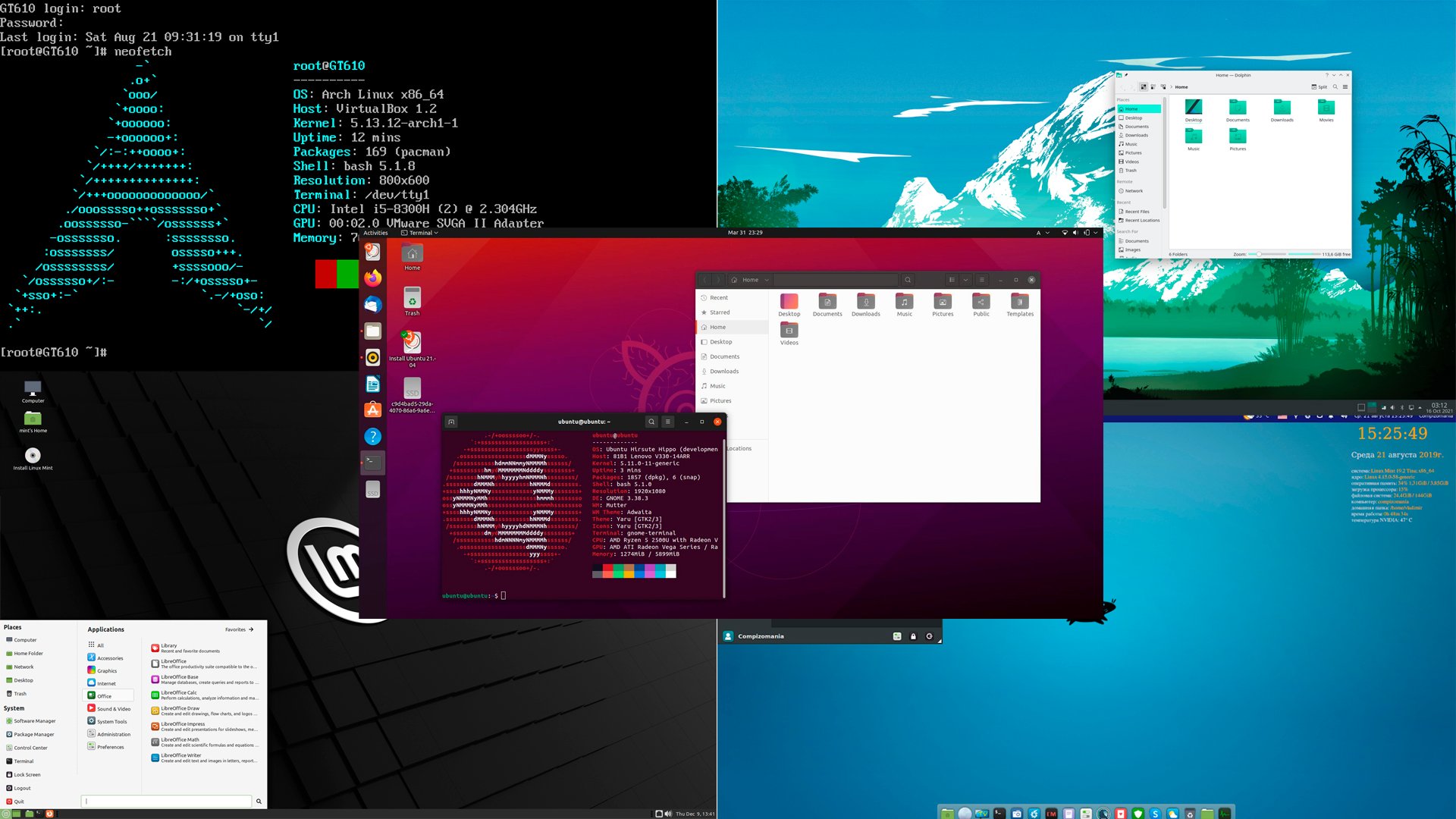Screen dimensions: 1456x819
Task: Open the hamburger menu in the Ubuntu terminal
Action: tap(668, 422)
